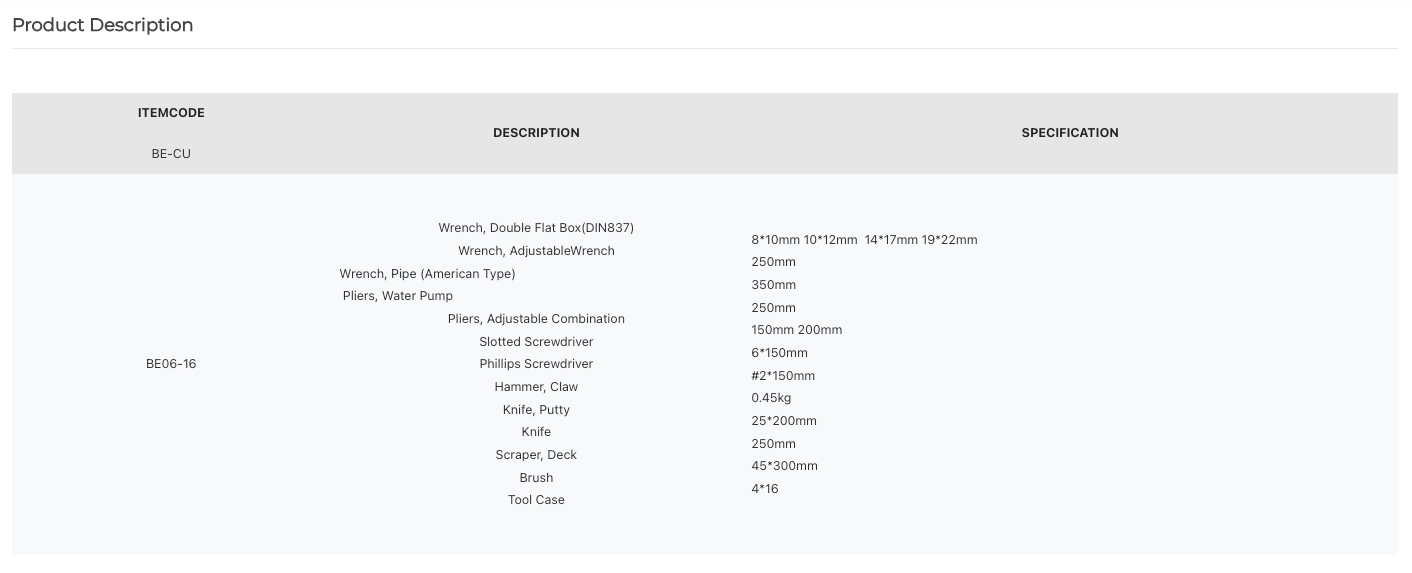
Task: Select the Pliers, Water Pump entry
Action: coord(398,296)
